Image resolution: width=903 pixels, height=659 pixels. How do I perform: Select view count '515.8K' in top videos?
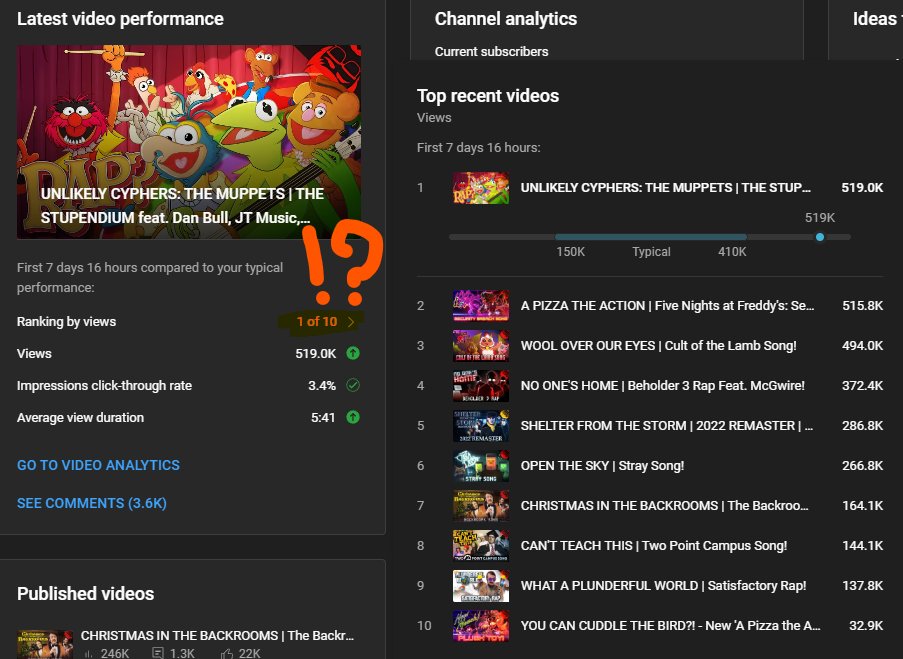click(862, 305)
